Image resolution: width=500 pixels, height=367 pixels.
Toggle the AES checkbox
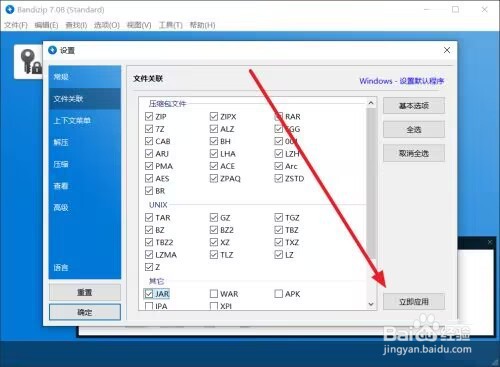[x=149, y=178]
